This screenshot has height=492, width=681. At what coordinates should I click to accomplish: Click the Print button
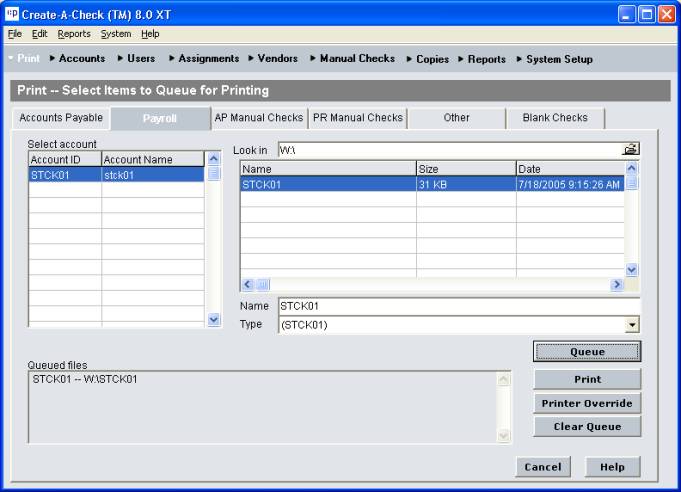click(587, 379)
